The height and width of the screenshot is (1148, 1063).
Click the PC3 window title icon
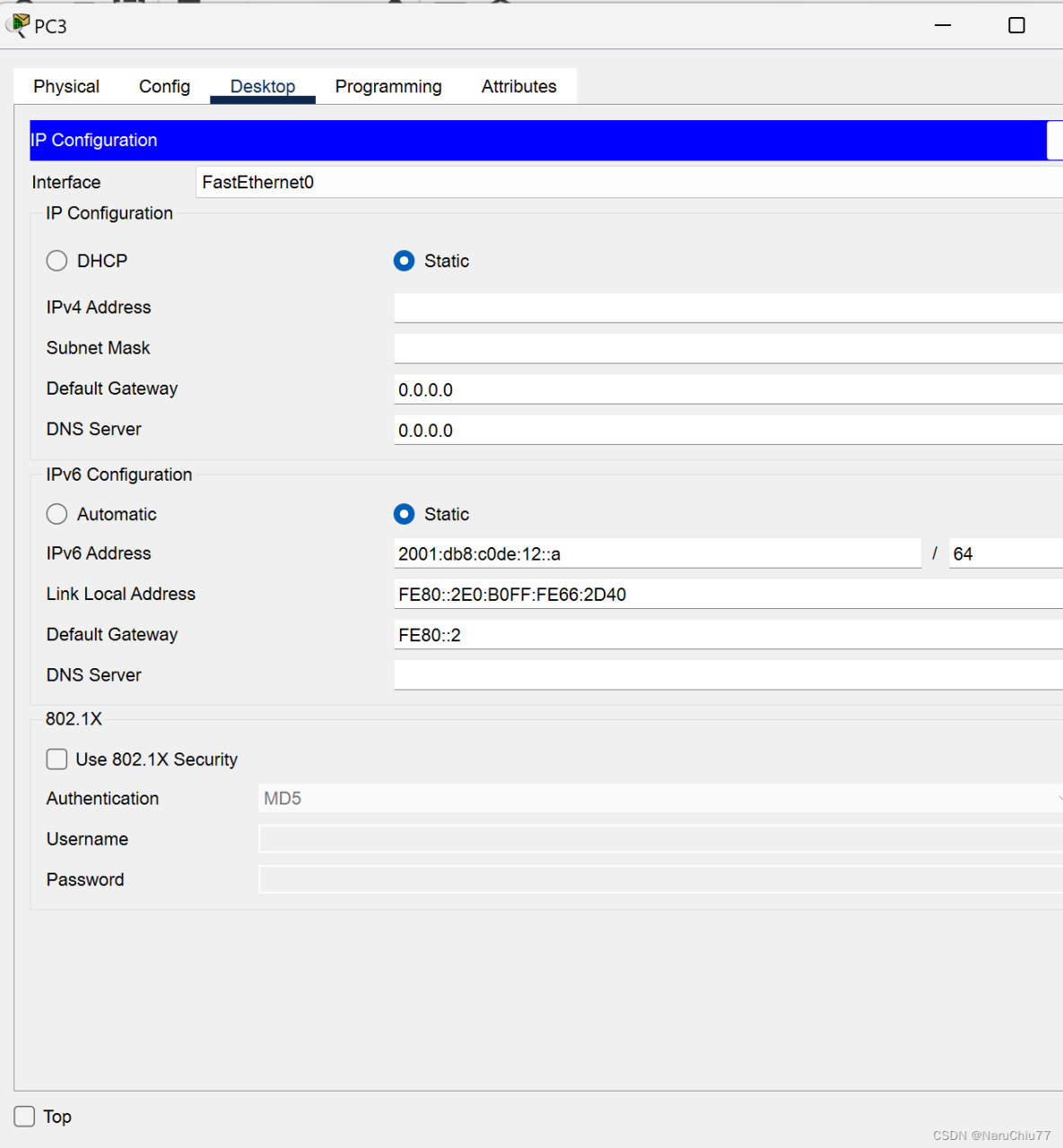pos(19,25)
